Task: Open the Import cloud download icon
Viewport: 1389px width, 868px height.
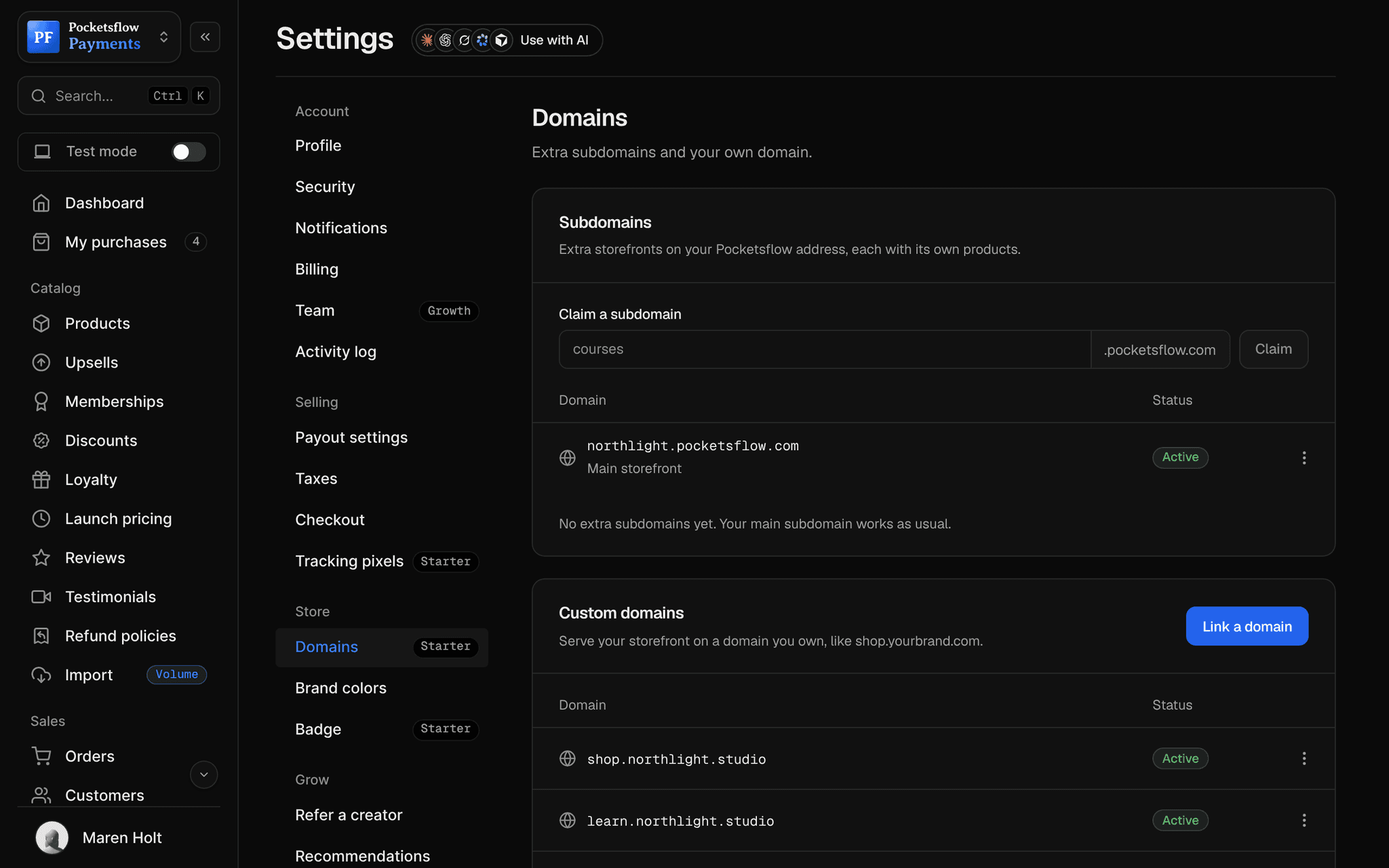Action: click(41, 675)
